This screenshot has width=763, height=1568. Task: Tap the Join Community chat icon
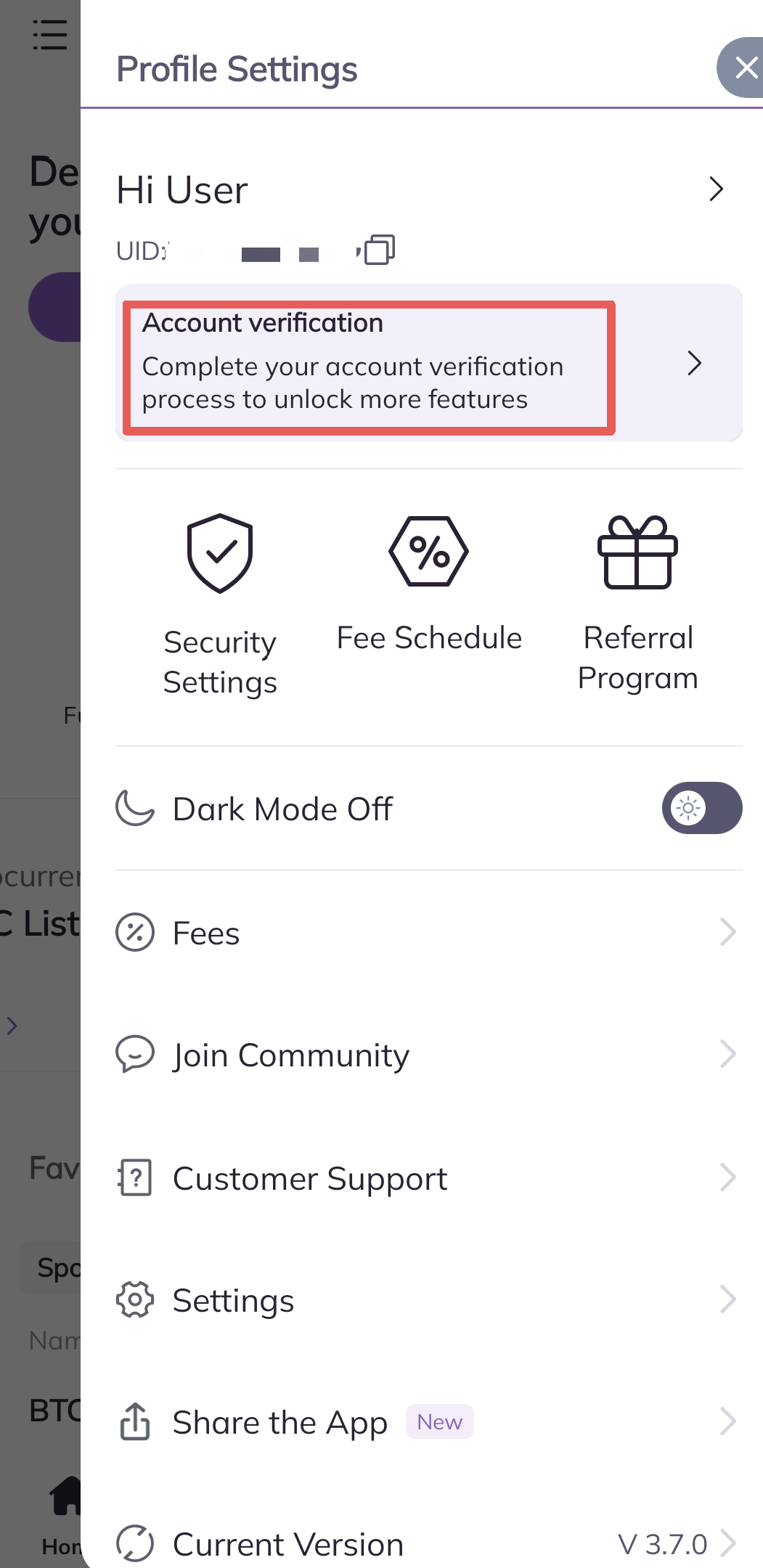pos(135,1054)
